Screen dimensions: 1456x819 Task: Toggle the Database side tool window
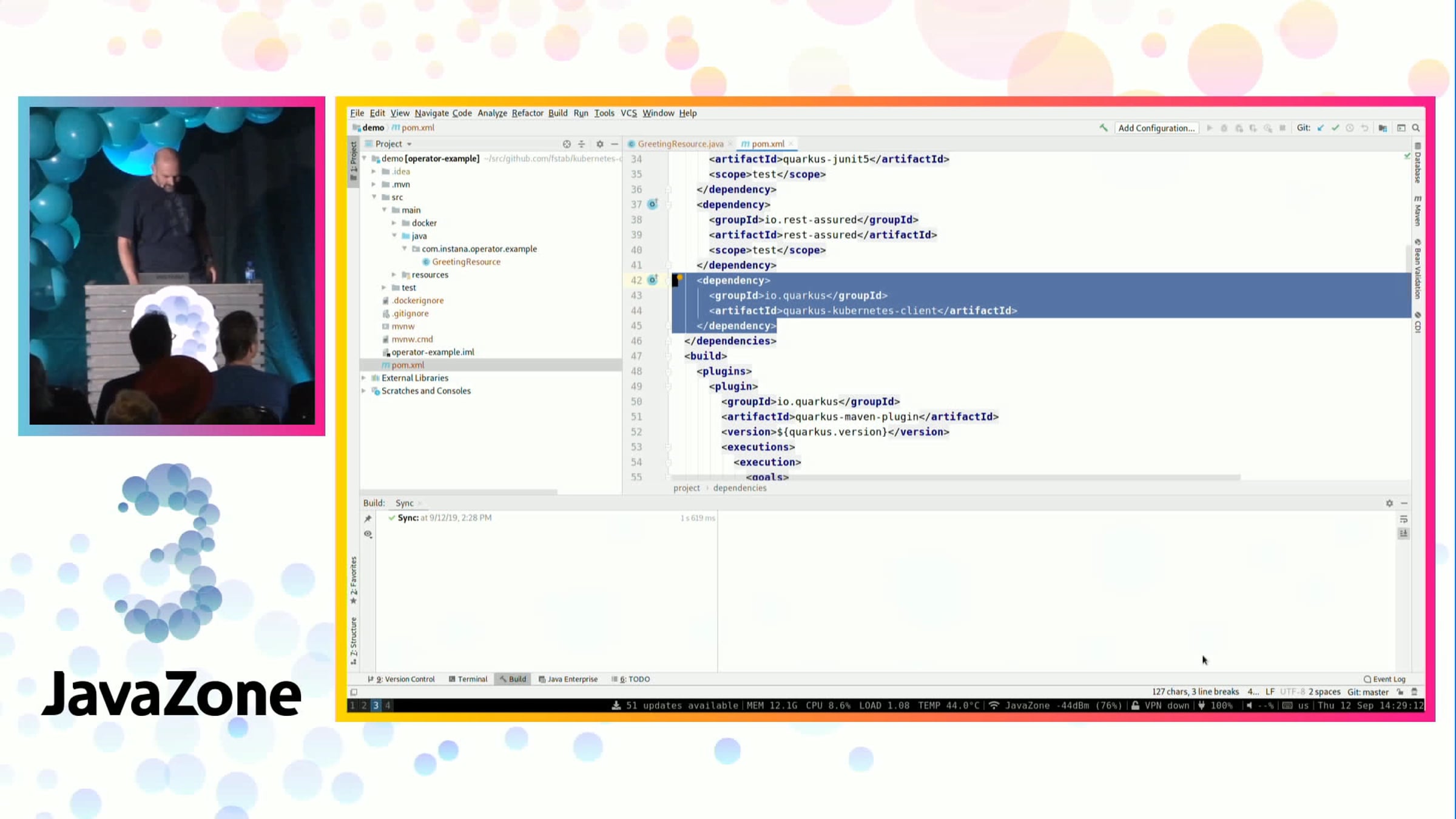pos(1418,163)
